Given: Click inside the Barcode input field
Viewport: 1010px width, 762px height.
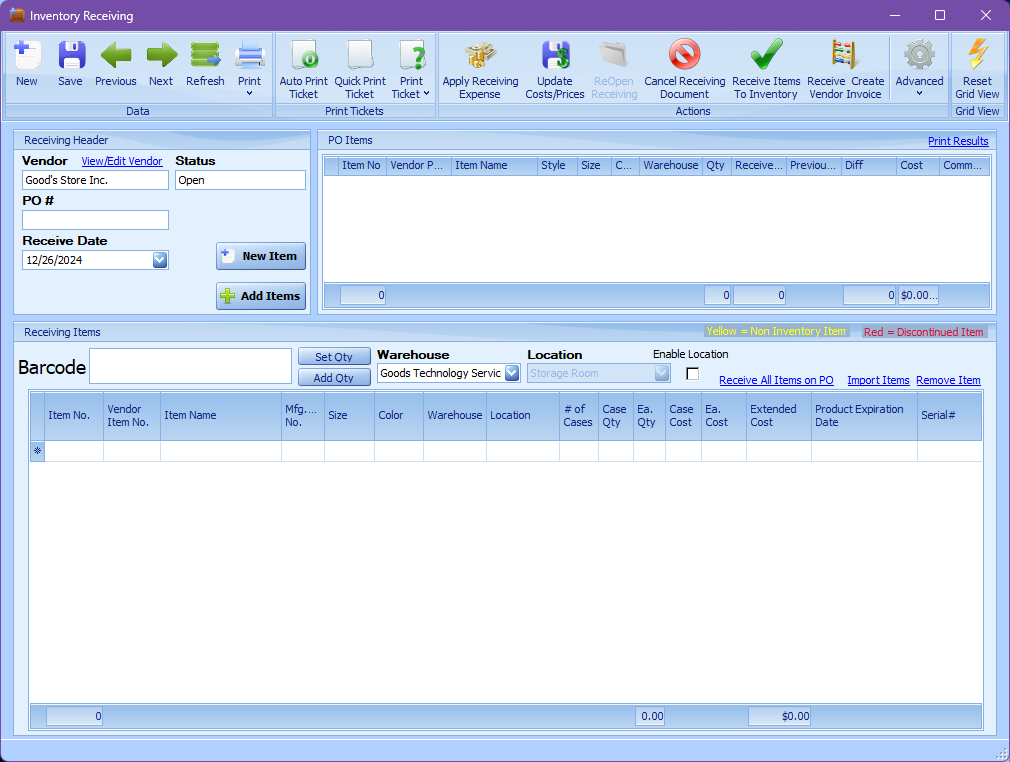Looking at the screenshot, I should point(190,366).
